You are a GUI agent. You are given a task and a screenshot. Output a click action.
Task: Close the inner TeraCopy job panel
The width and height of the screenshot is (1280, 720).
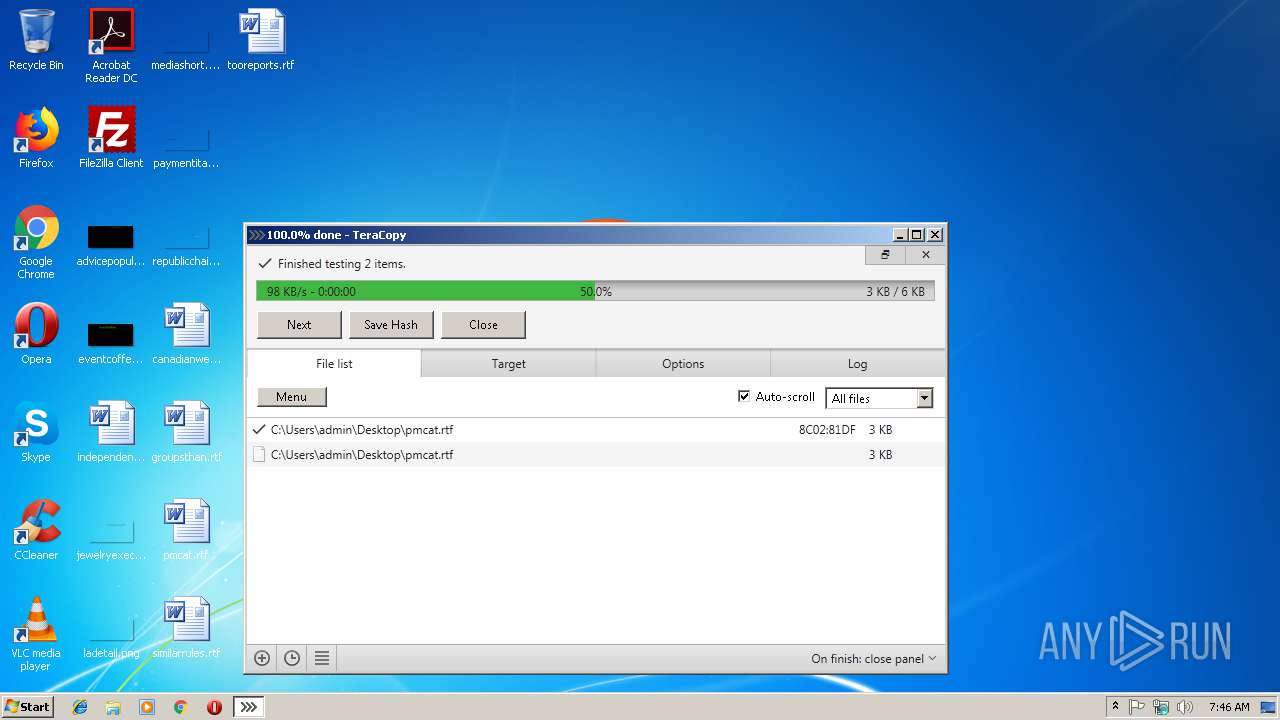[x=926, y=255]
